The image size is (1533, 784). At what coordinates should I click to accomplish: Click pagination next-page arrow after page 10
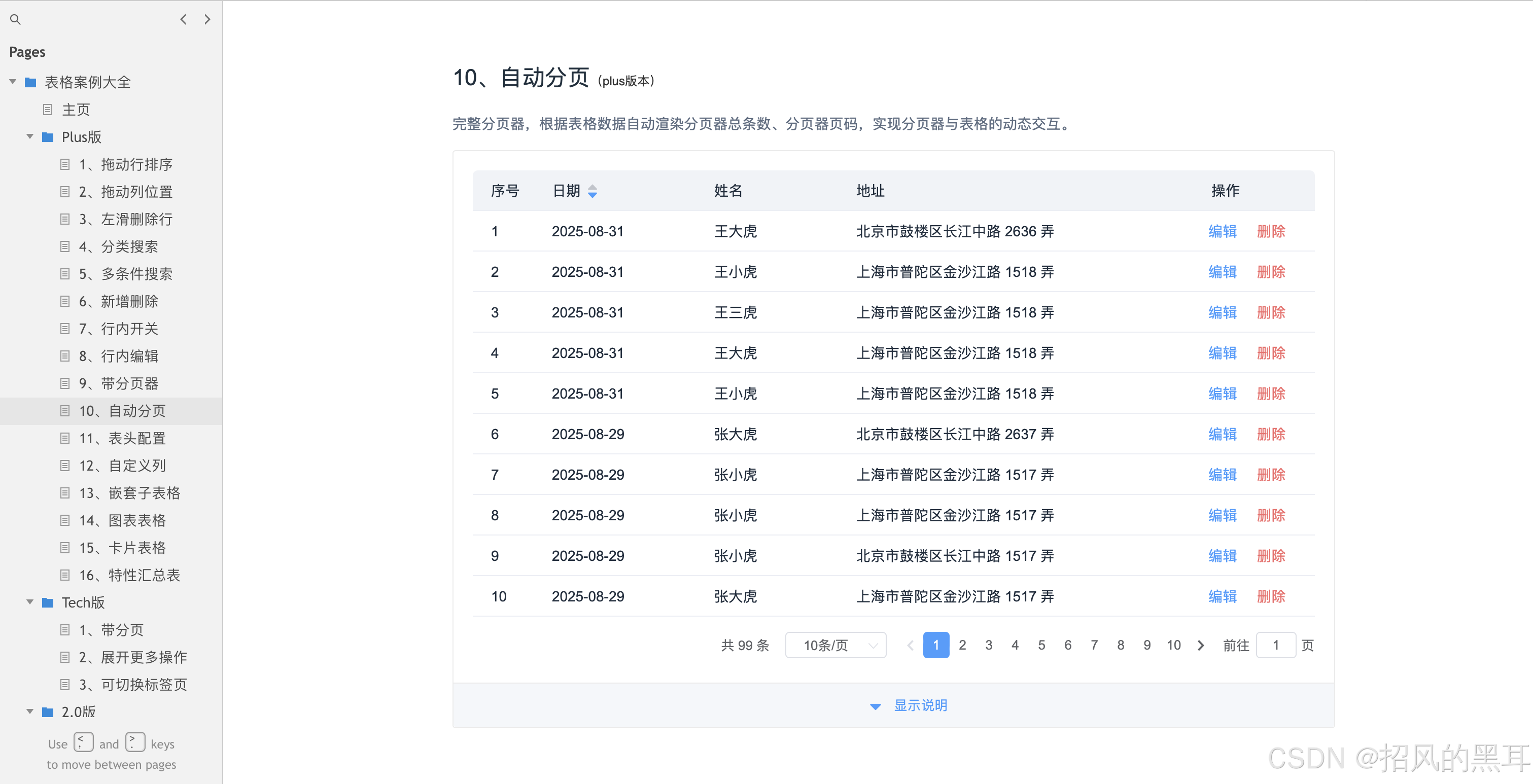click(x=1201, y=646)
